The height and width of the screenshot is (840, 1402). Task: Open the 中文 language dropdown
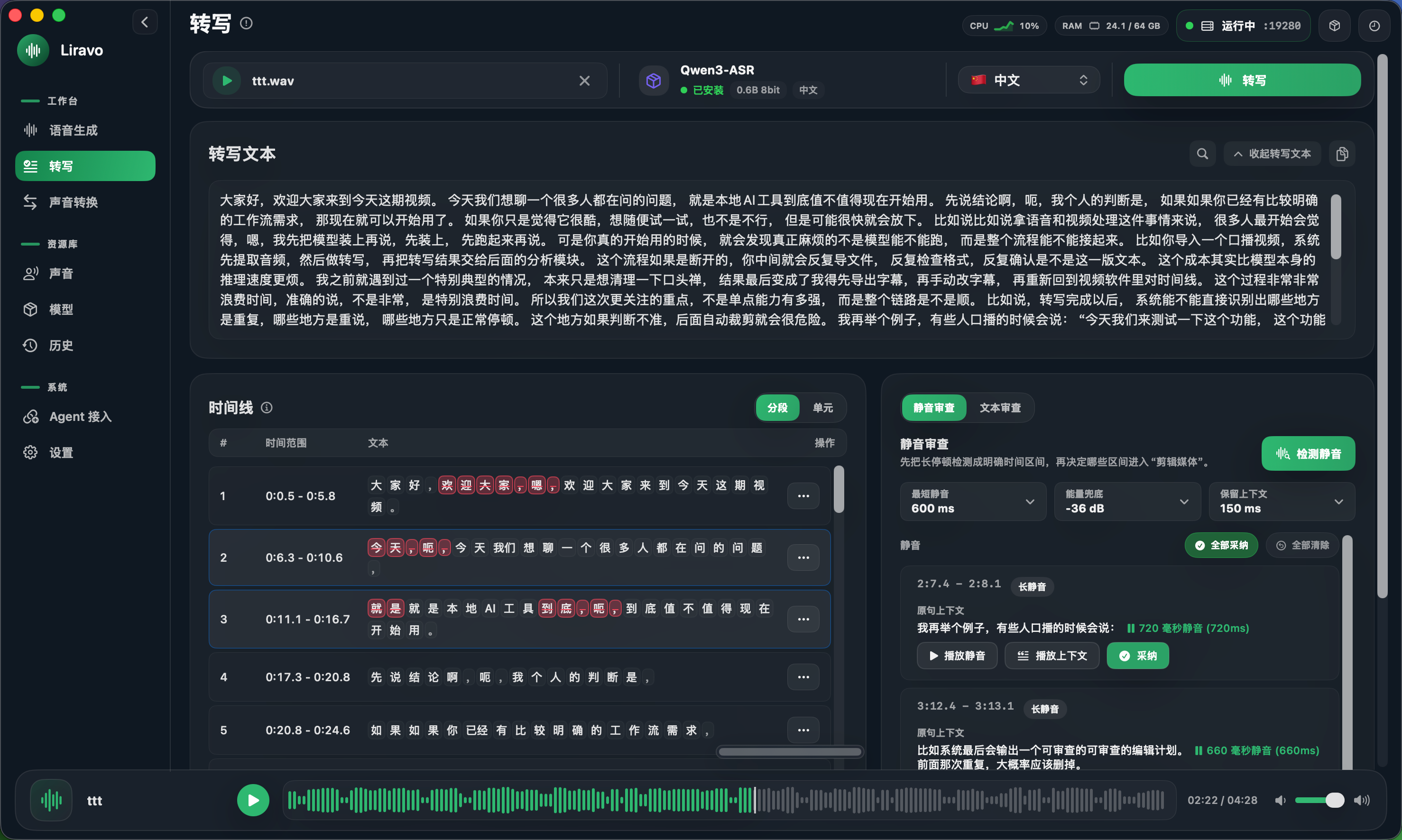pos(1029,80)
